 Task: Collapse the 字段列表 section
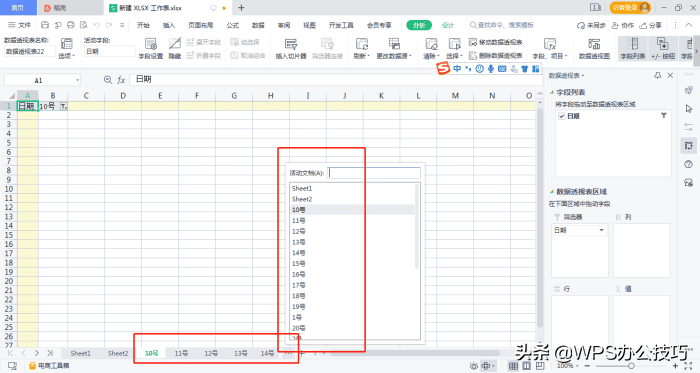[552, 92]
